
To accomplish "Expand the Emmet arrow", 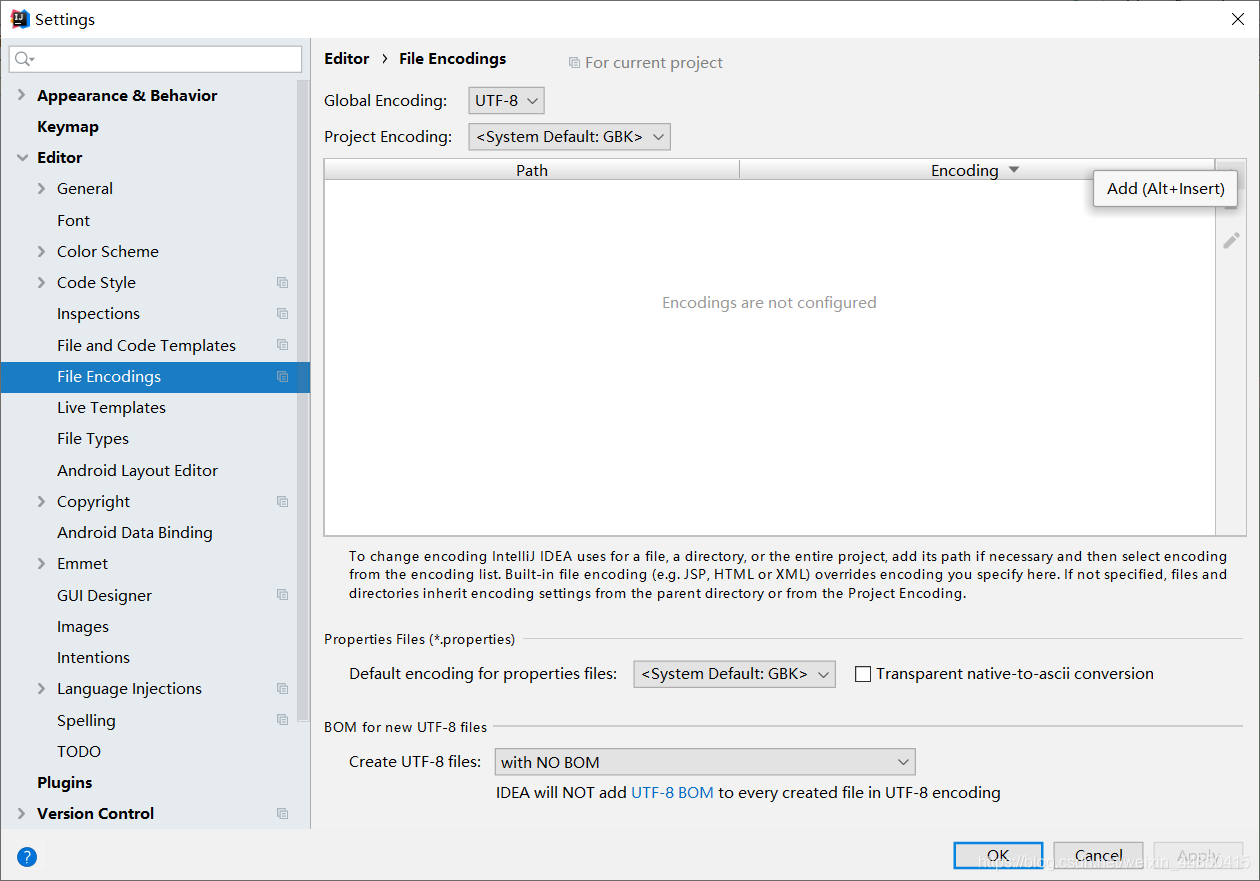I will tap(41, 564).
